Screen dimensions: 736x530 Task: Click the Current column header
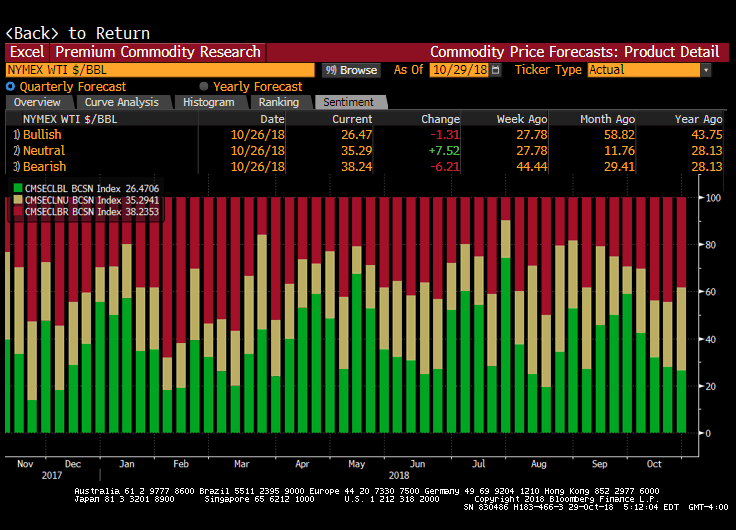pyautogui.click(x=352, y=119)
